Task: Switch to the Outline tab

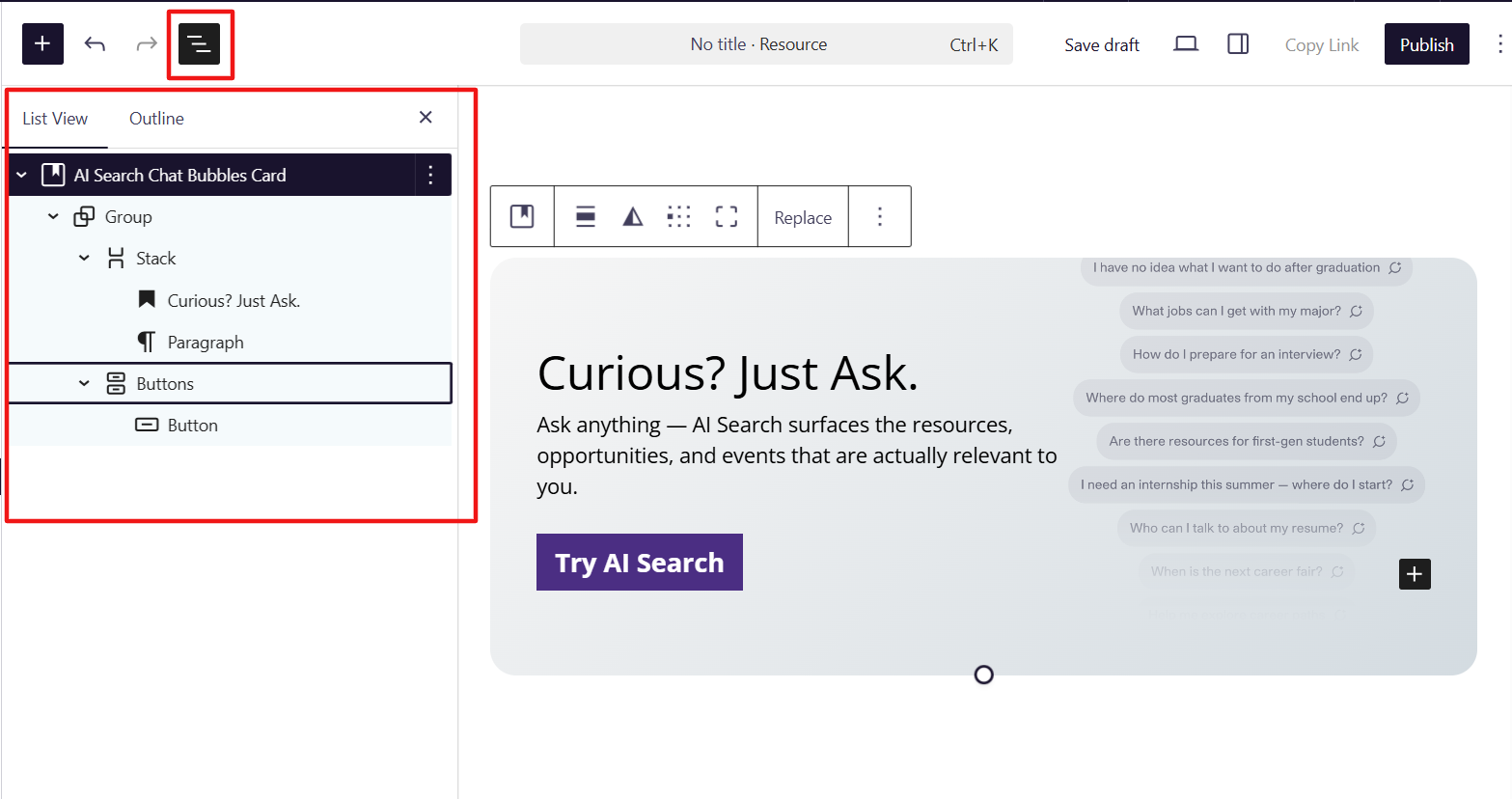Action: [156, 119]
